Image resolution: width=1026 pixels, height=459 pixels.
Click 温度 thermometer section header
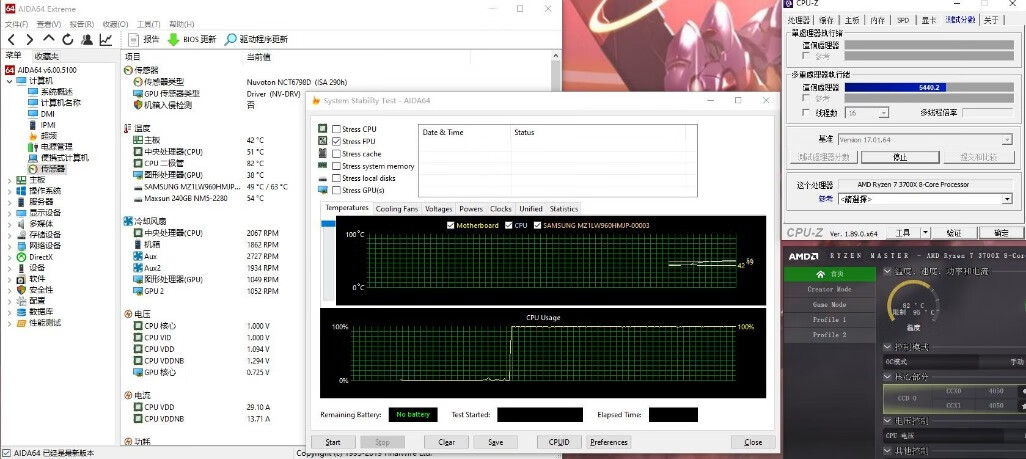click(x=137, y=128)
